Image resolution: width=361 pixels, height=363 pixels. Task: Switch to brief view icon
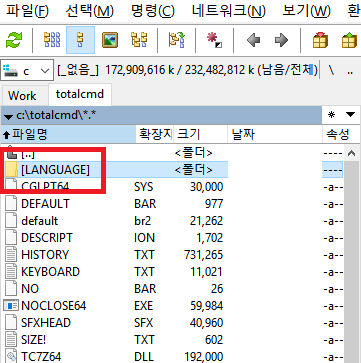coord(52,40)
